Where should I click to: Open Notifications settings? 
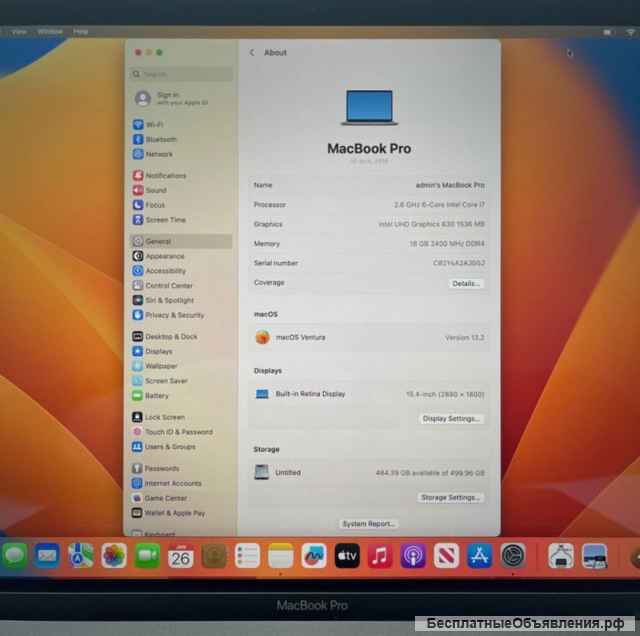160,176
